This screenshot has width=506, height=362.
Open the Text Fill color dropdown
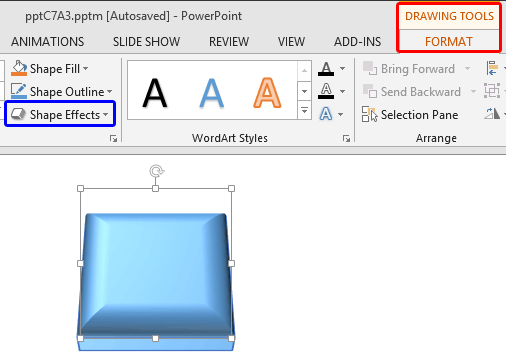pos(343,69)
